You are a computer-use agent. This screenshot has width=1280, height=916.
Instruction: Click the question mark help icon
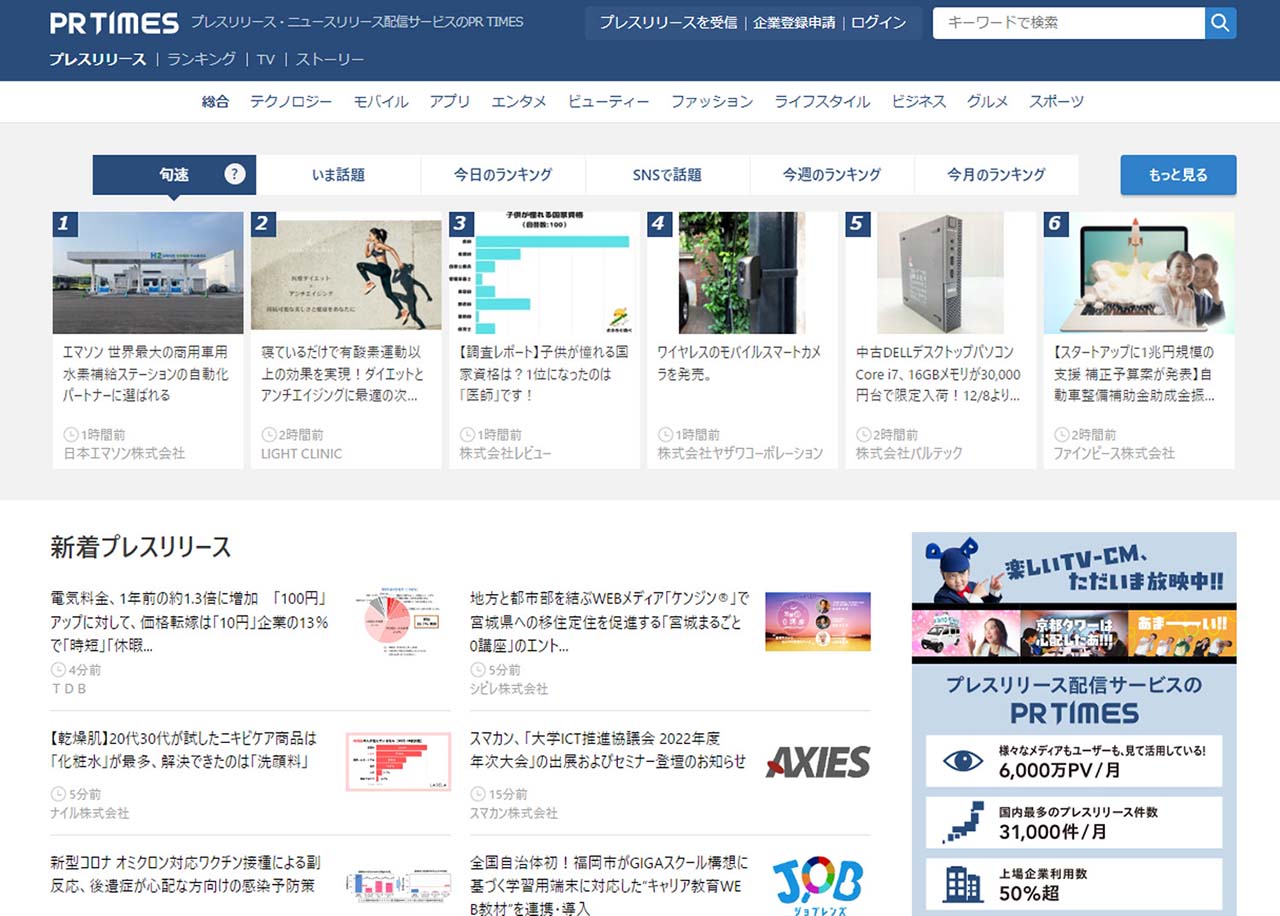pos(235,174)
